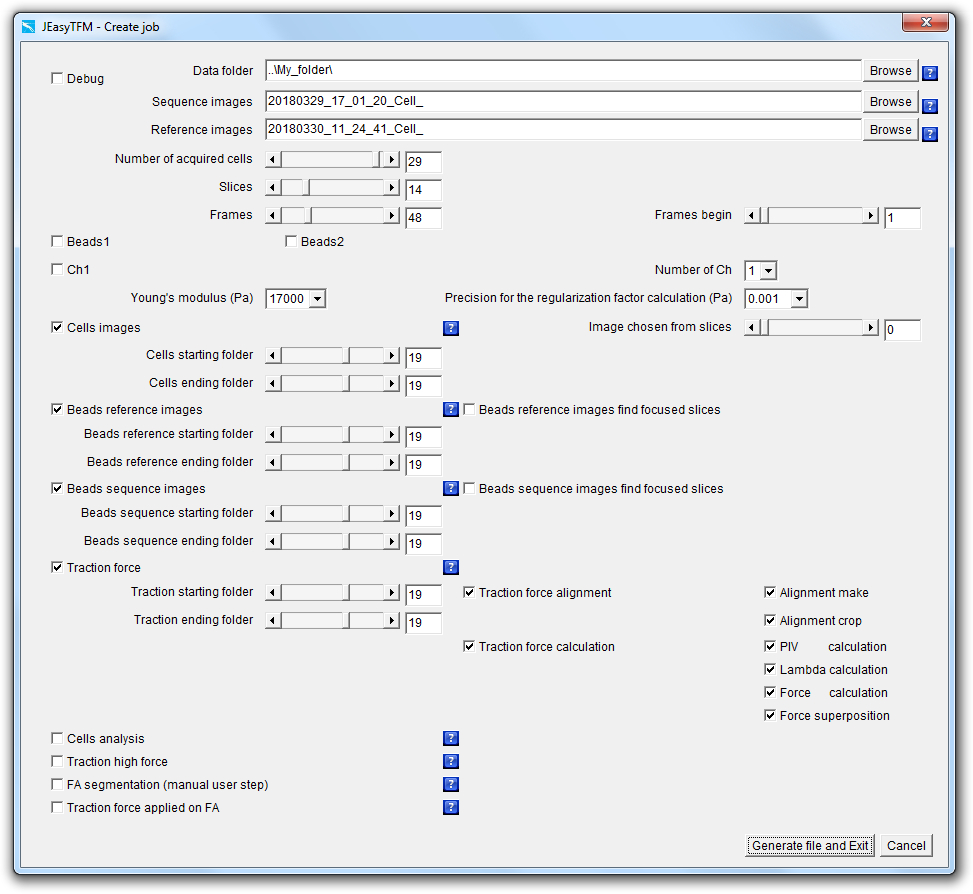Open help icon for Traction force
973x894 pixels.
pos(451,567)
